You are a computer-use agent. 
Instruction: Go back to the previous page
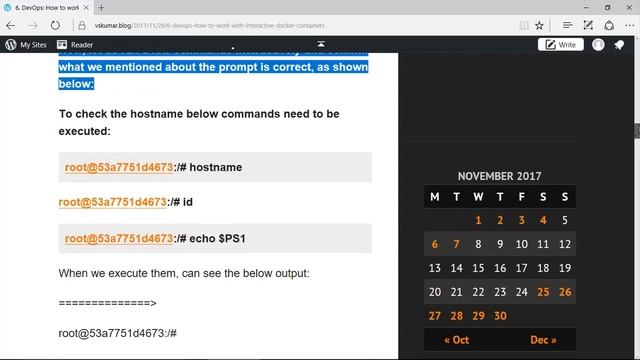[x=11, y=25]
